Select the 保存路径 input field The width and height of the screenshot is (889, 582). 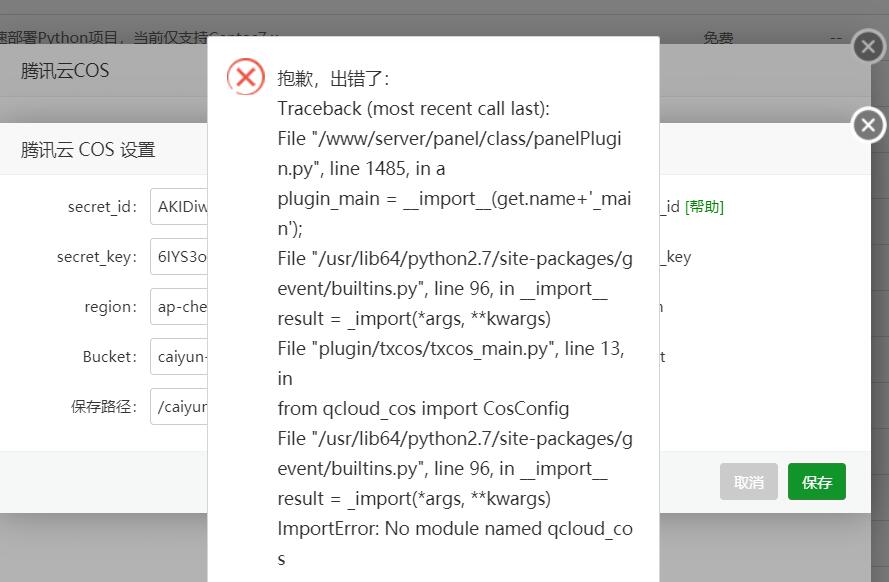(x=179, y=406)
